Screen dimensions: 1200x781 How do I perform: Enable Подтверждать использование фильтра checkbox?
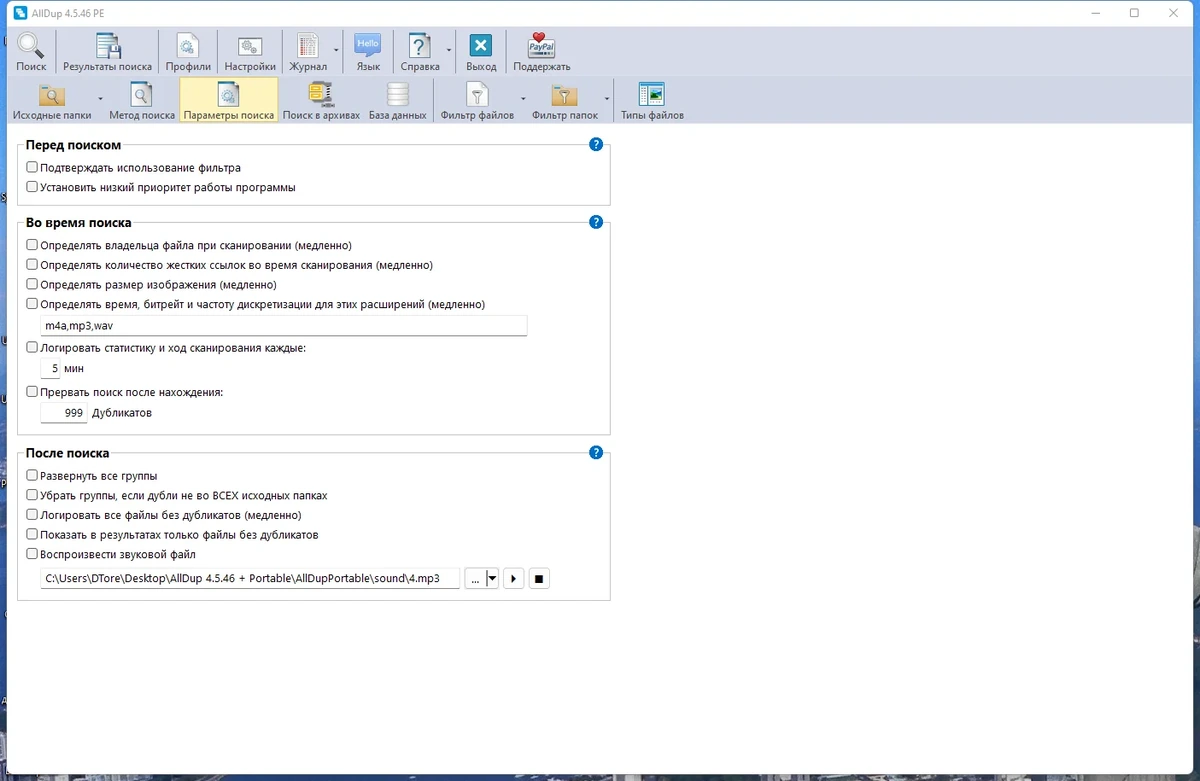32,168
